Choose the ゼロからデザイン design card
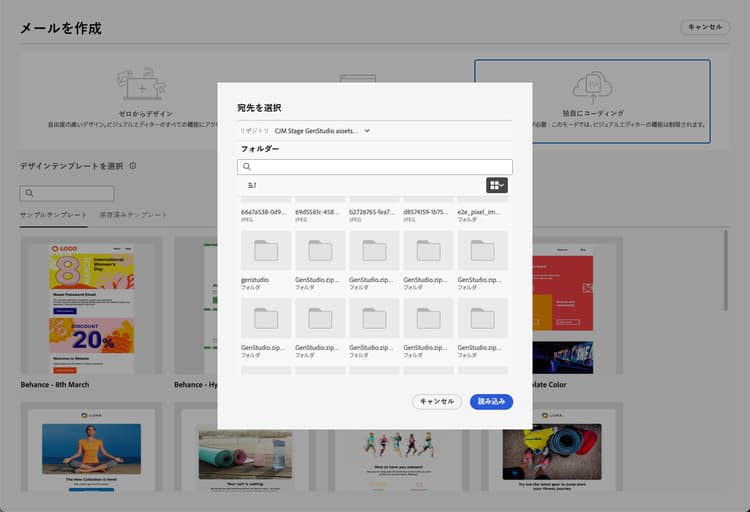750x512 pixels. 143,99
